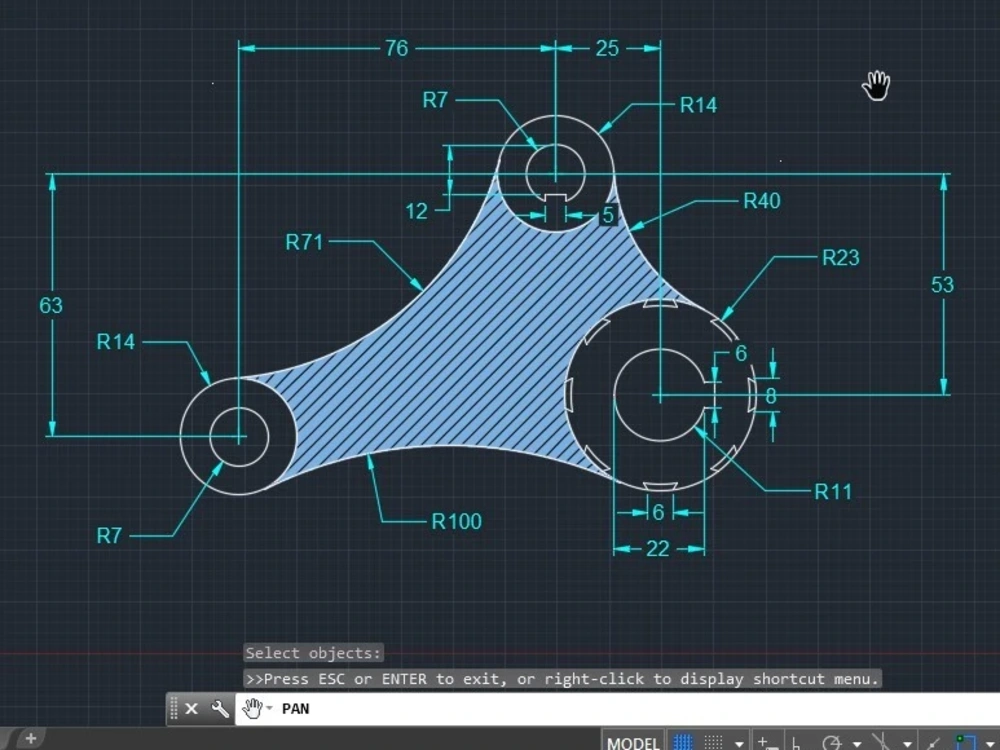The height and width of the screenshot is (750, 1000).
Task: Add a new layout tab with plus button
Action: point(30,739)
